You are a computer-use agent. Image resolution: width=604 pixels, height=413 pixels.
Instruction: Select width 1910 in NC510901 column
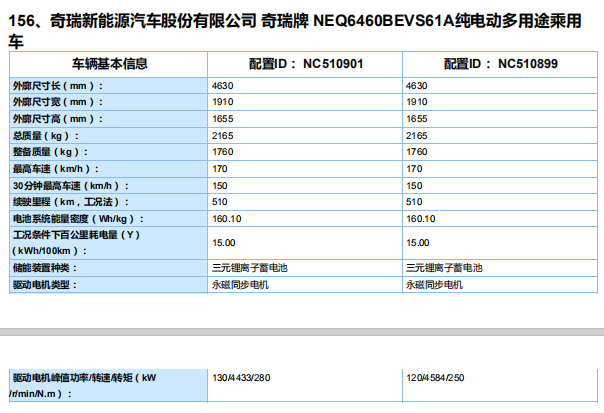223,102
